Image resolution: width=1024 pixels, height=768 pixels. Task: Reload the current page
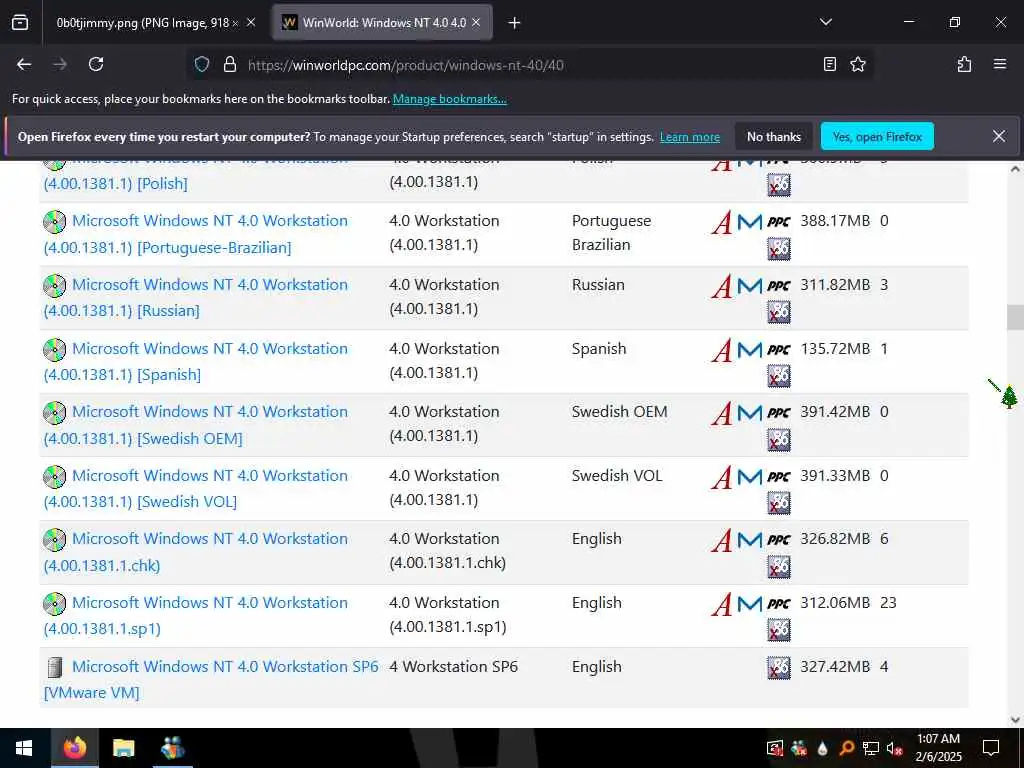click(x=96, y=64)
